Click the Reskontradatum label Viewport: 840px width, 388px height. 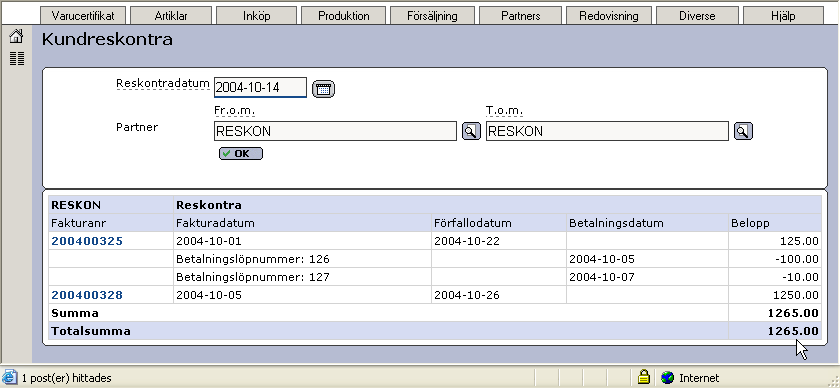pyautogui.click(x=163, y=84)
